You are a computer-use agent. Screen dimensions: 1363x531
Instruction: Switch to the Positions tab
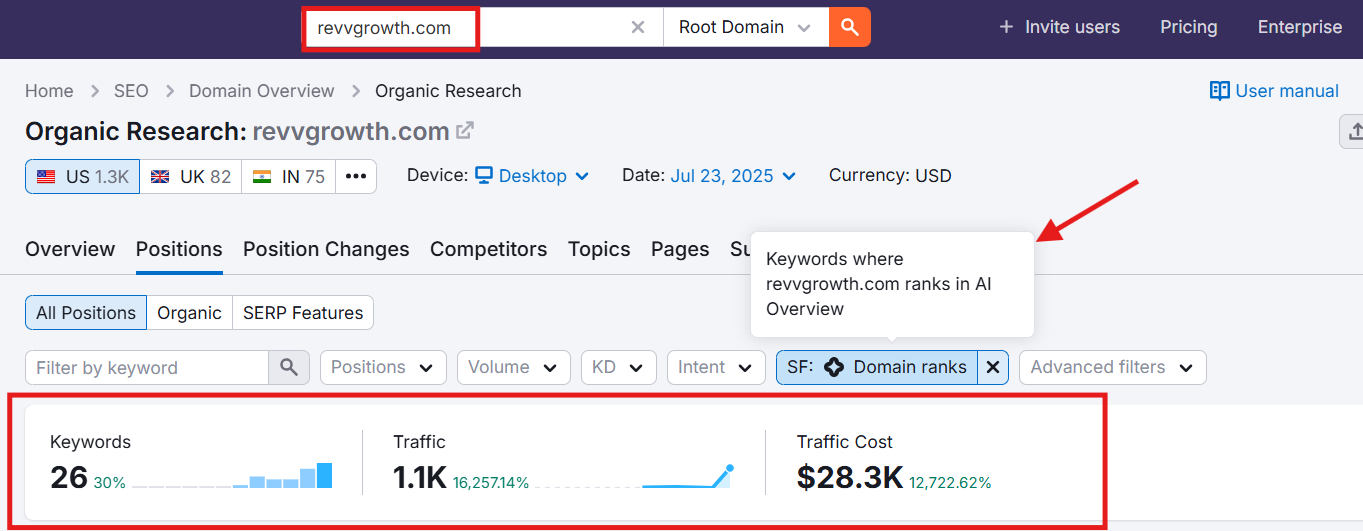pos(179,249)
